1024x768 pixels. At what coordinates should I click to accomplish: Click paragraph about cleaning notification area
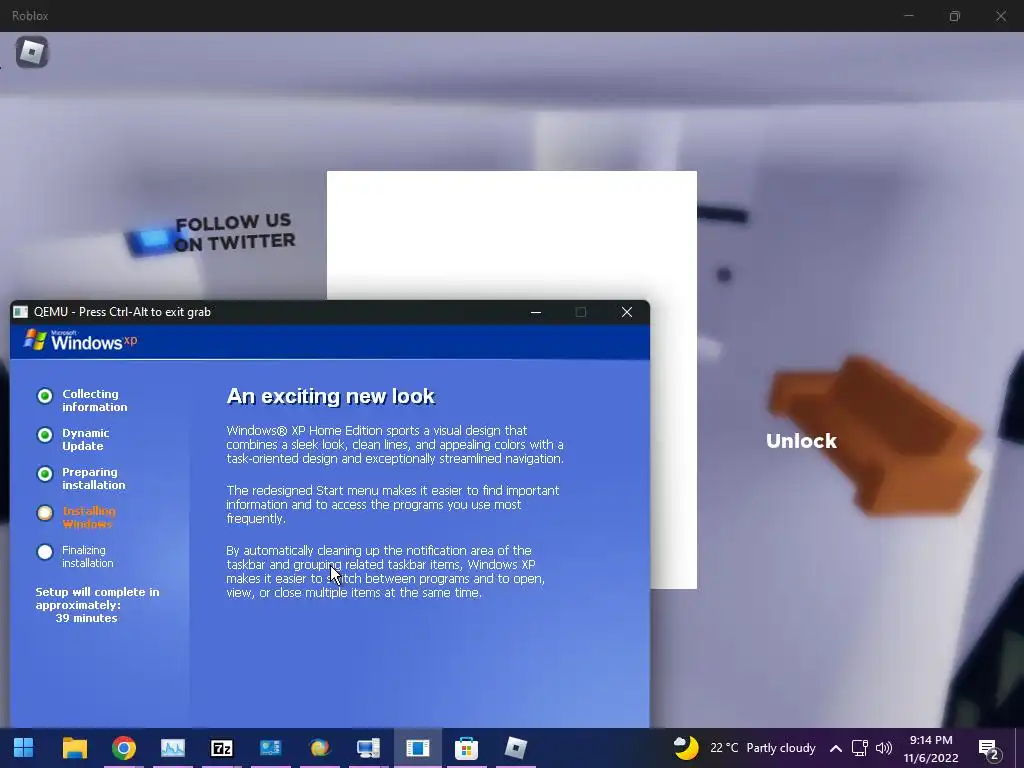385,571
